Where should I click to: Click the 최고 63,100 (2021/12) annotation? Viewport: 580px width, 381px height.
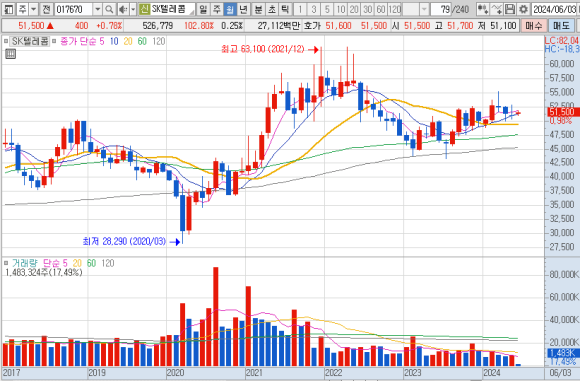point(263,49)
